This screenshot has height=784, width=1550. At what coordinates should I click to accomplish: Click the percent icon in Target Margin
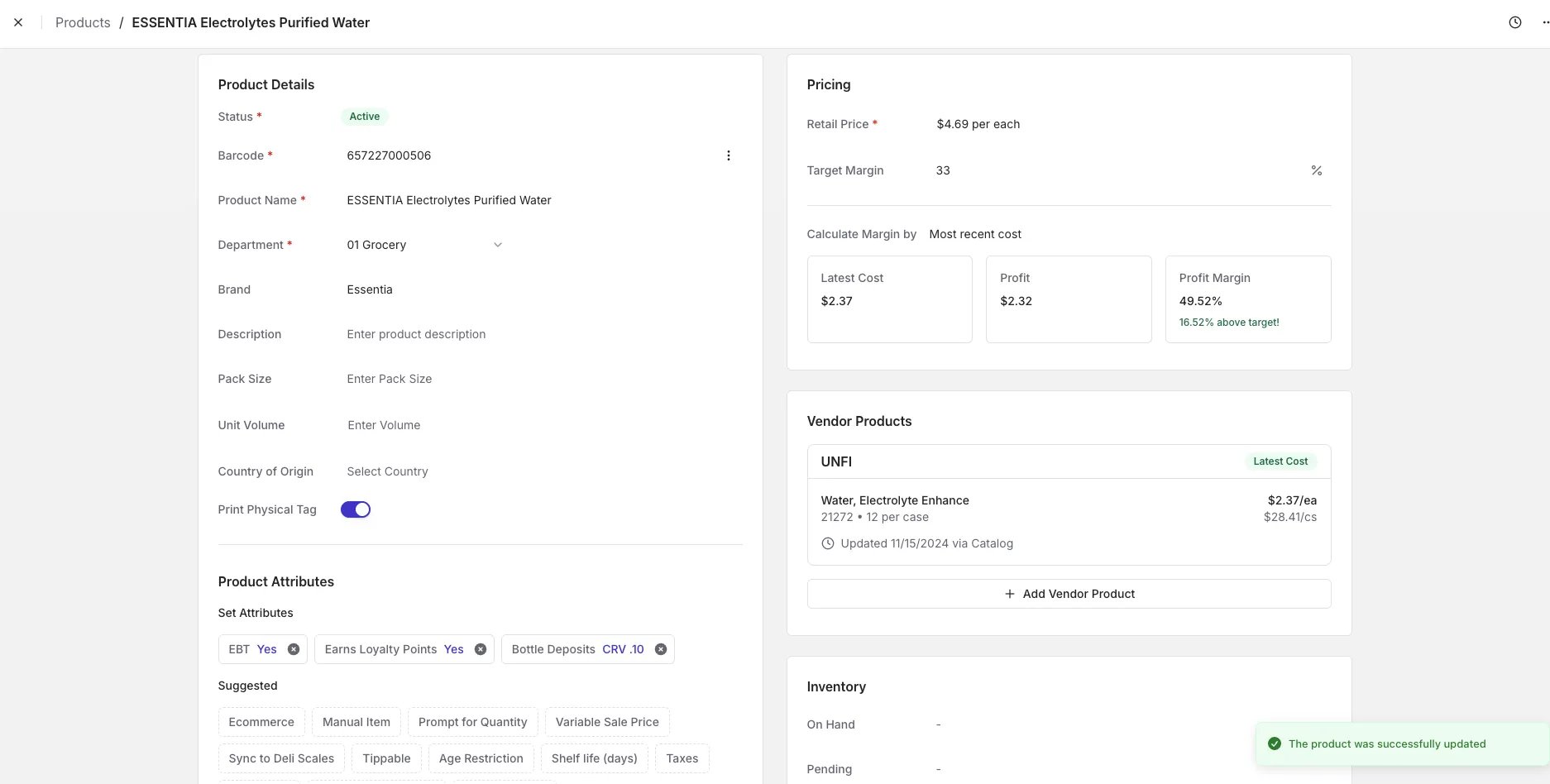pos(1316,170)
